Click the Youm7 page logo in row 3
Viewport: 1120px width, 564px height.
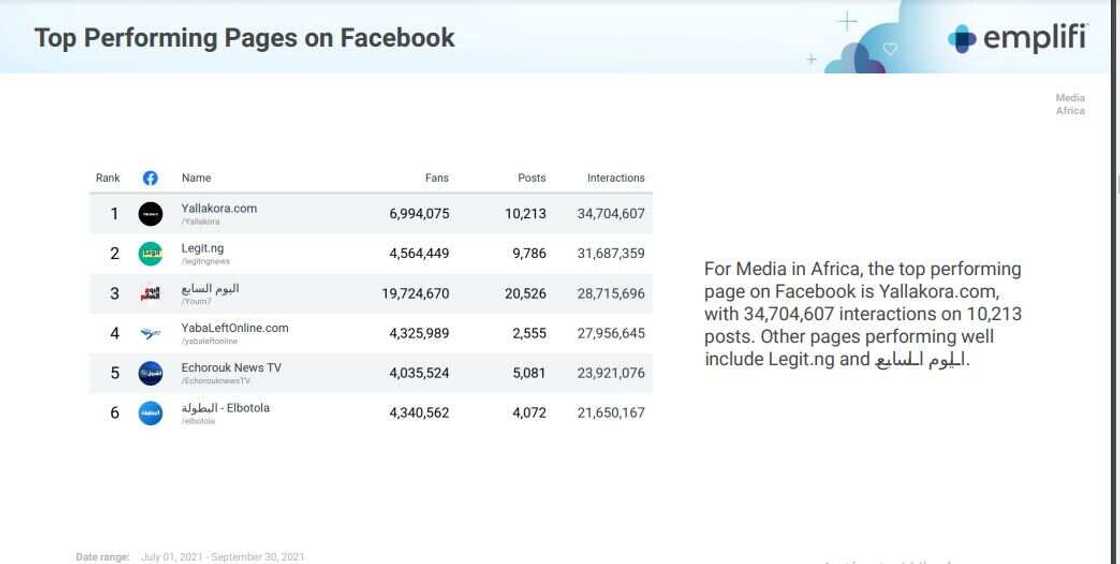150,293
